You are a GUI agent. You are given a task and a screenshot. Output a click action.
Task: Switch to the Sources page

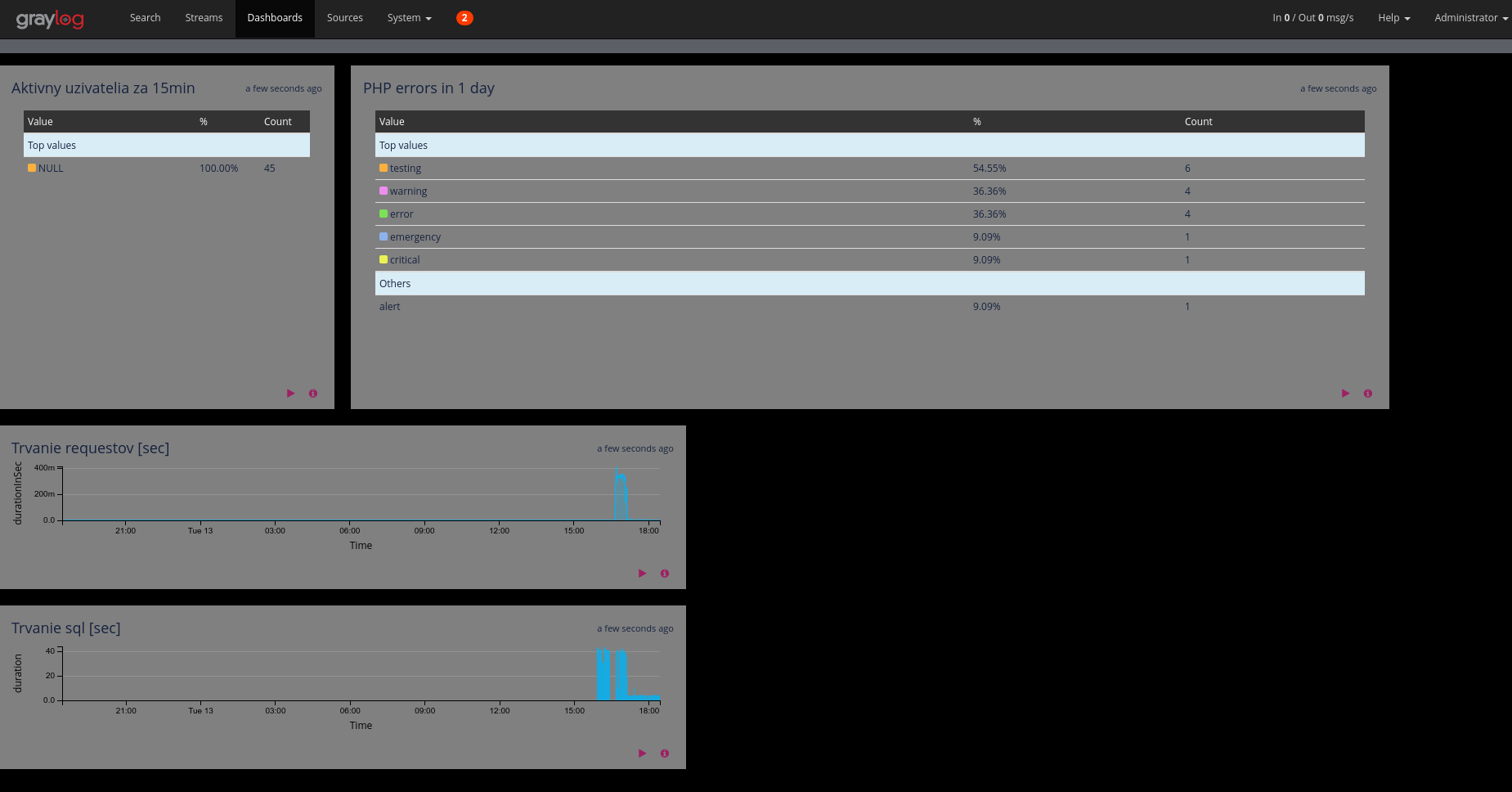pyautogui.click(x=344, y=17)
